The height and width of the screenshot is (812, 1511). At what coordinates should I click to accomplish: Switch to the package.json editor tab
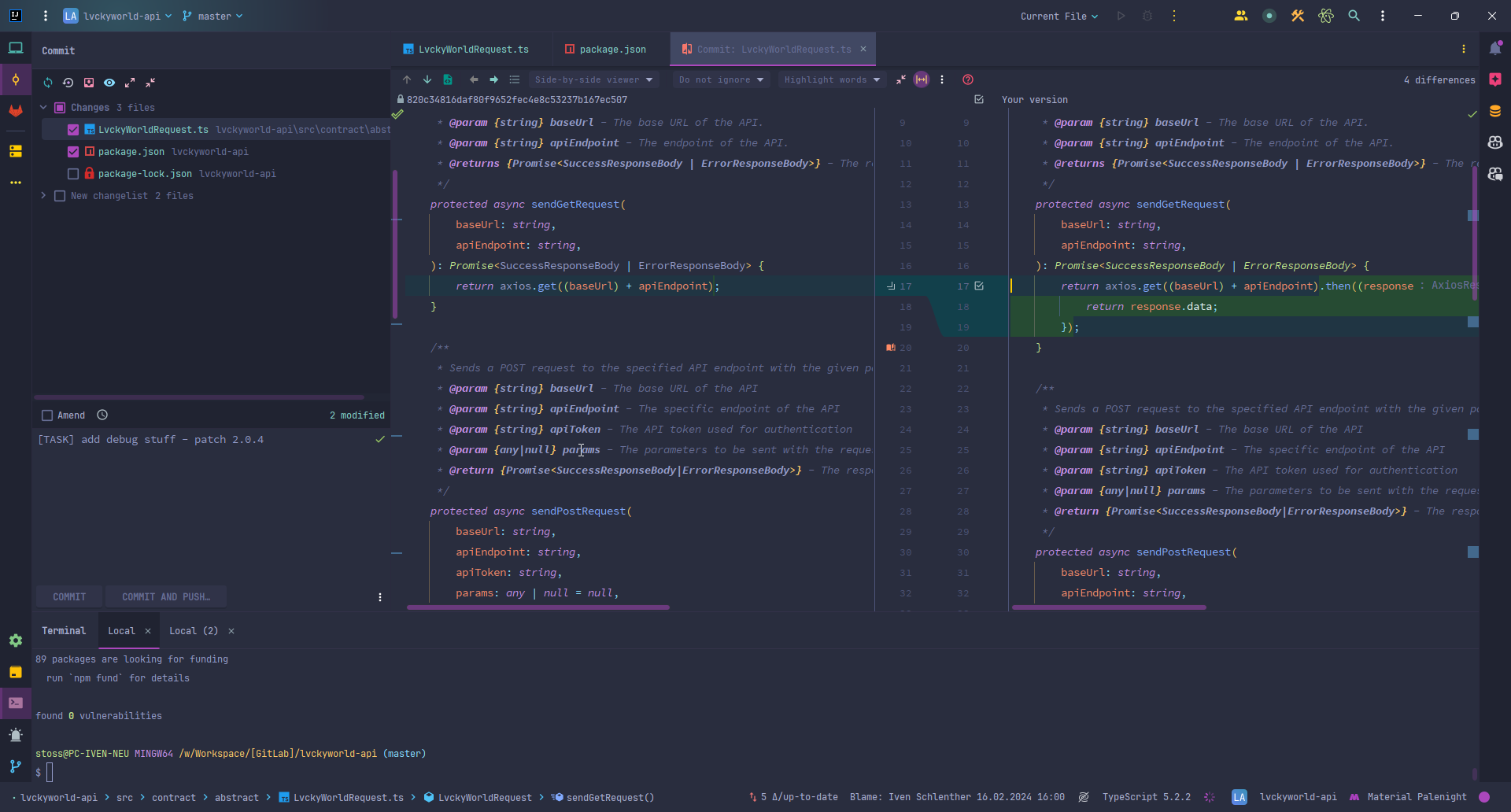pos(611,50)
